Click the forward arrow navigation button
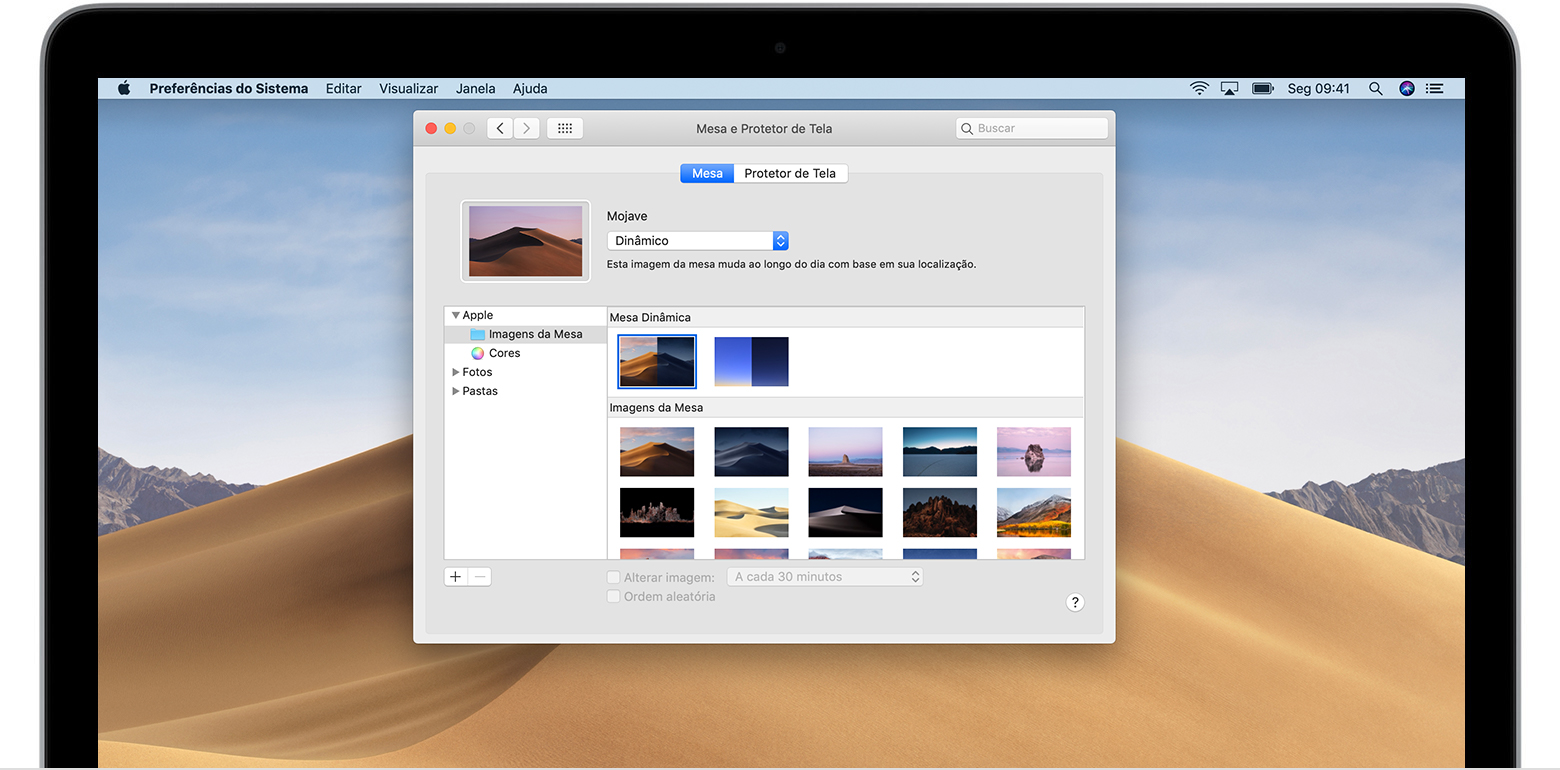1560x770 pixels. point(527,128)
